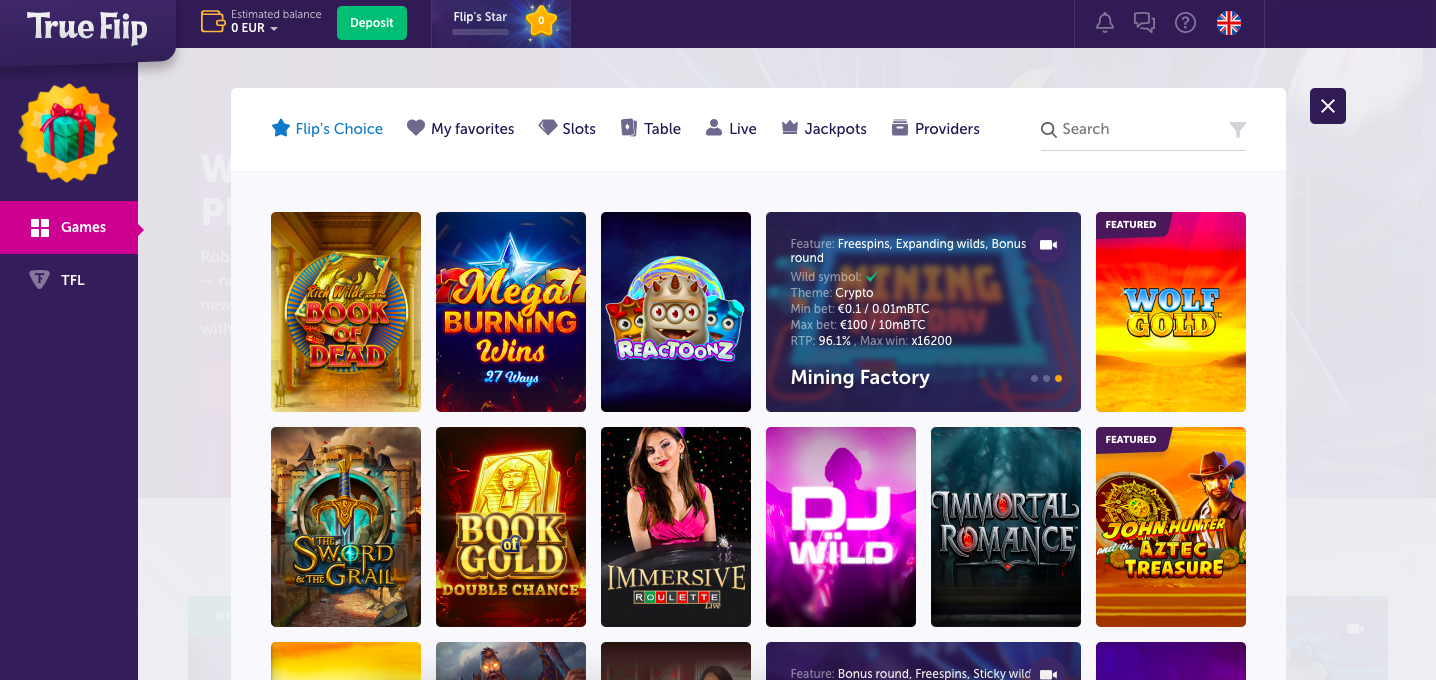Click the green Deposit button
1436x680 pixels.
point(372,23)
